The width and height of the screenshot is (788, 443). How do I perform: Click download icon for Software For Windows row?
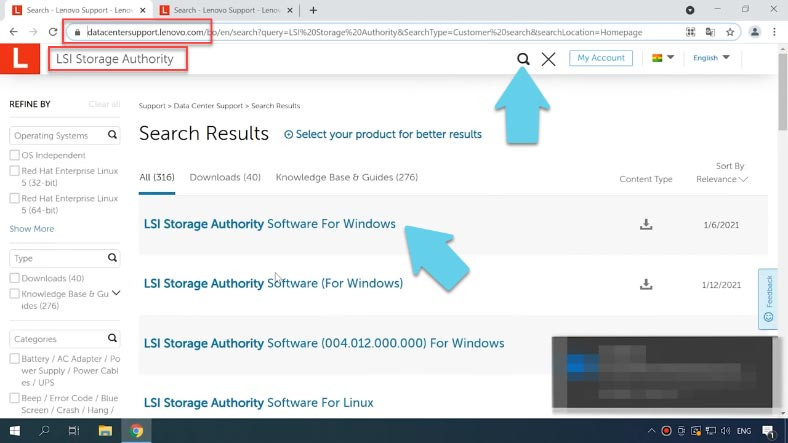click(646, 224)
